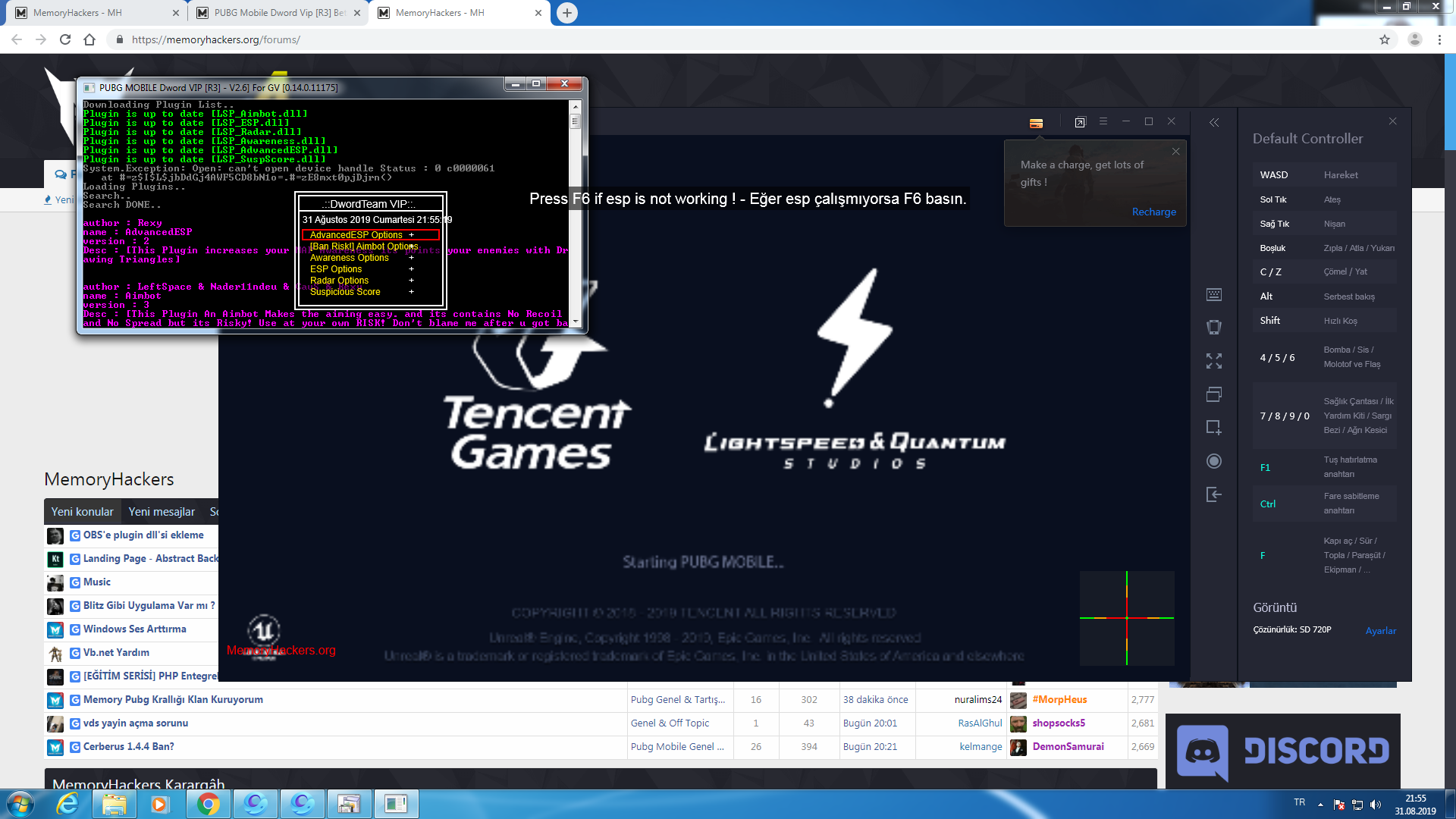
Task: Open thread 'vds yayin açma sorunu'
Action: pyautogui.click(x=136, y=723)
